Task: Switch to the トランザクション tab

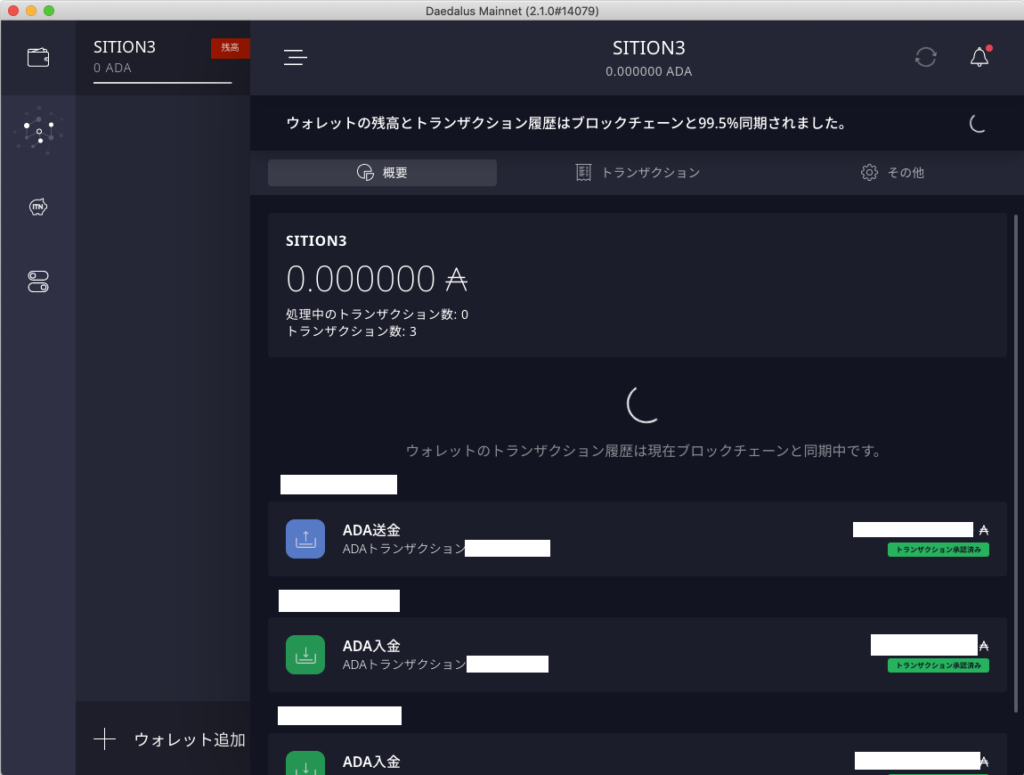Action: point(638,173)
